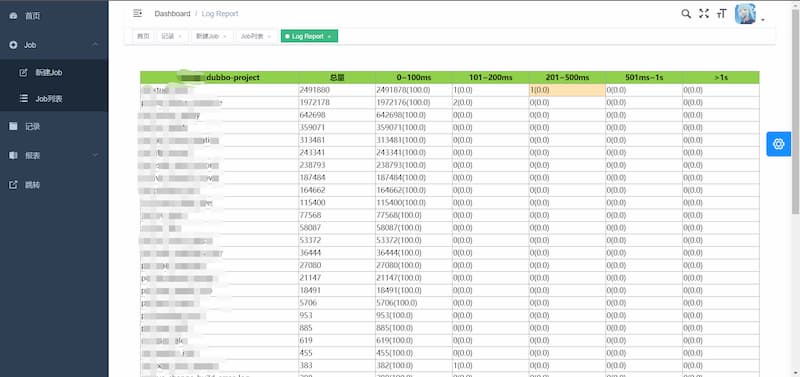Click the 0~100ms column header
Image resolution: width=800 pixels, height=377 pixels.
(414, 78)
